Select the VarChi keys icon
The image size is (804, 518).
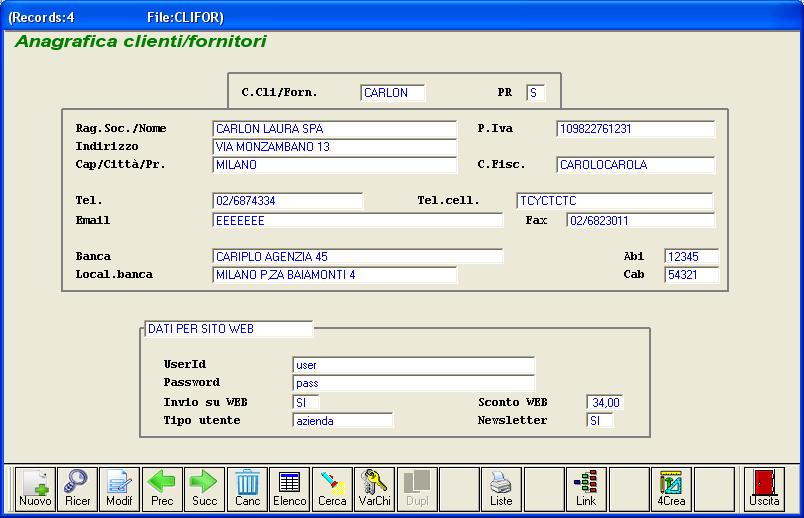[x=375, y=488]
